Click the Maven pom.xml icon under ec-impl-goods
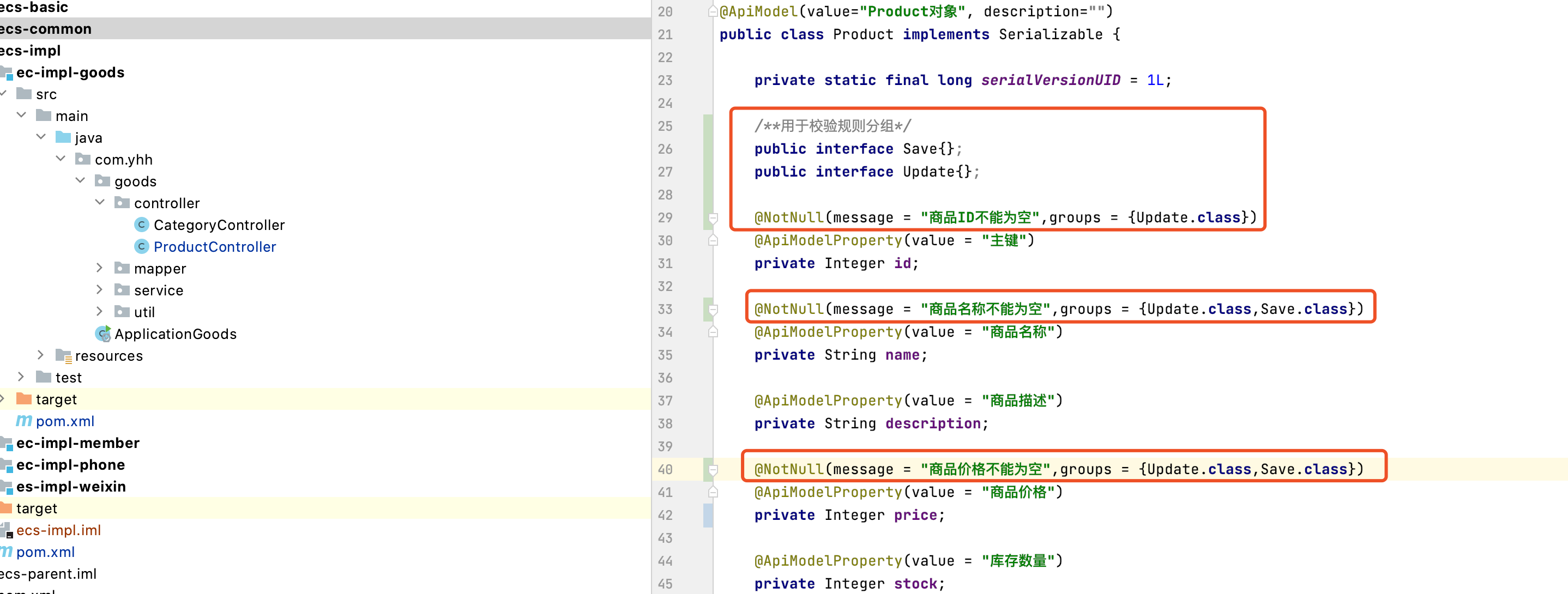Viewport: 1568px width, 594px height. [x=23, y=421]
